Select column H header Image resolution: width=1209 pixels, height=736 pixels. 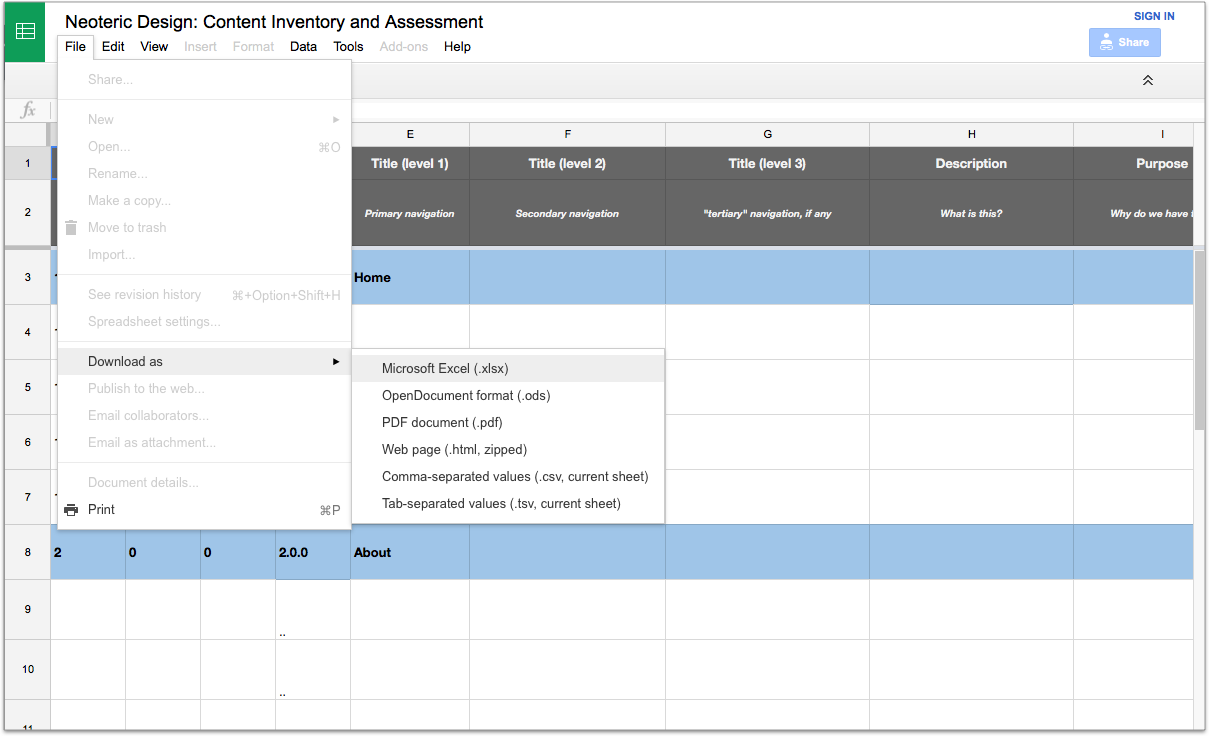tap(972, 134)
